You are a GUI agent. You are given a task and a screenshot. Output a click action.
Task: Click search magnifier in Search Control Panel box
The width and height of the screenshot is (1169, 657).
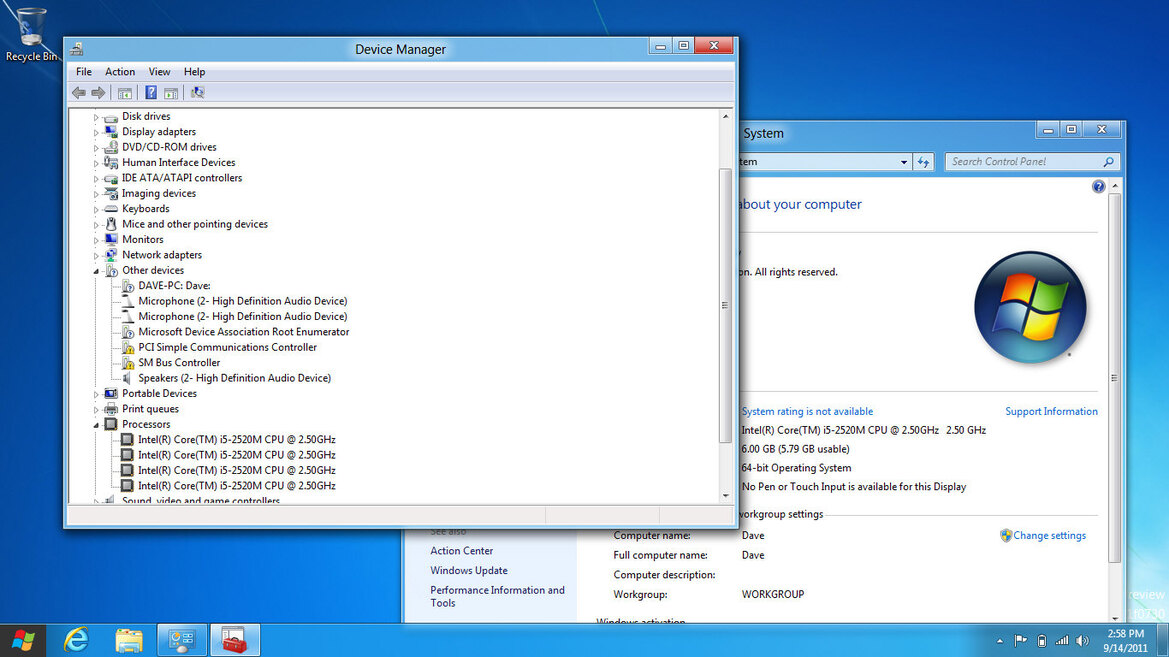[1109, 162]
